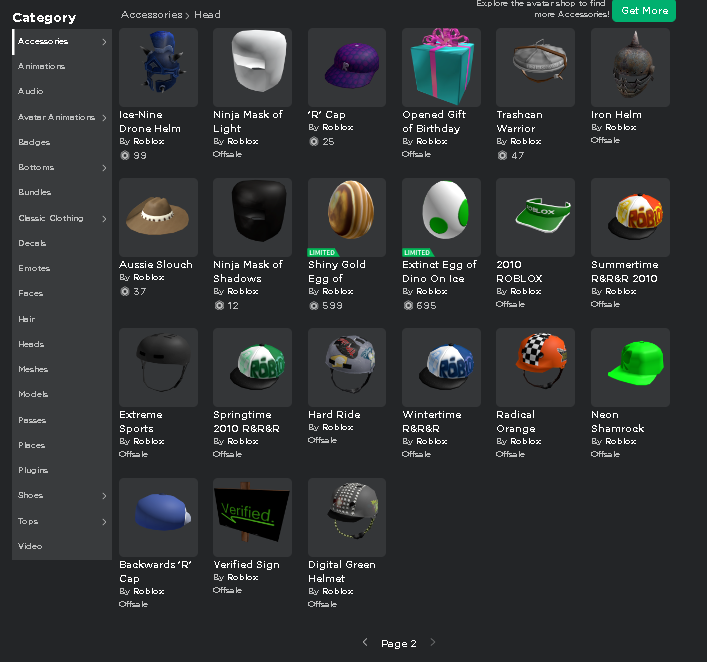Select the Iron Helm thumbnail
This screenshot has height=662, width=707.
[630, 68]
